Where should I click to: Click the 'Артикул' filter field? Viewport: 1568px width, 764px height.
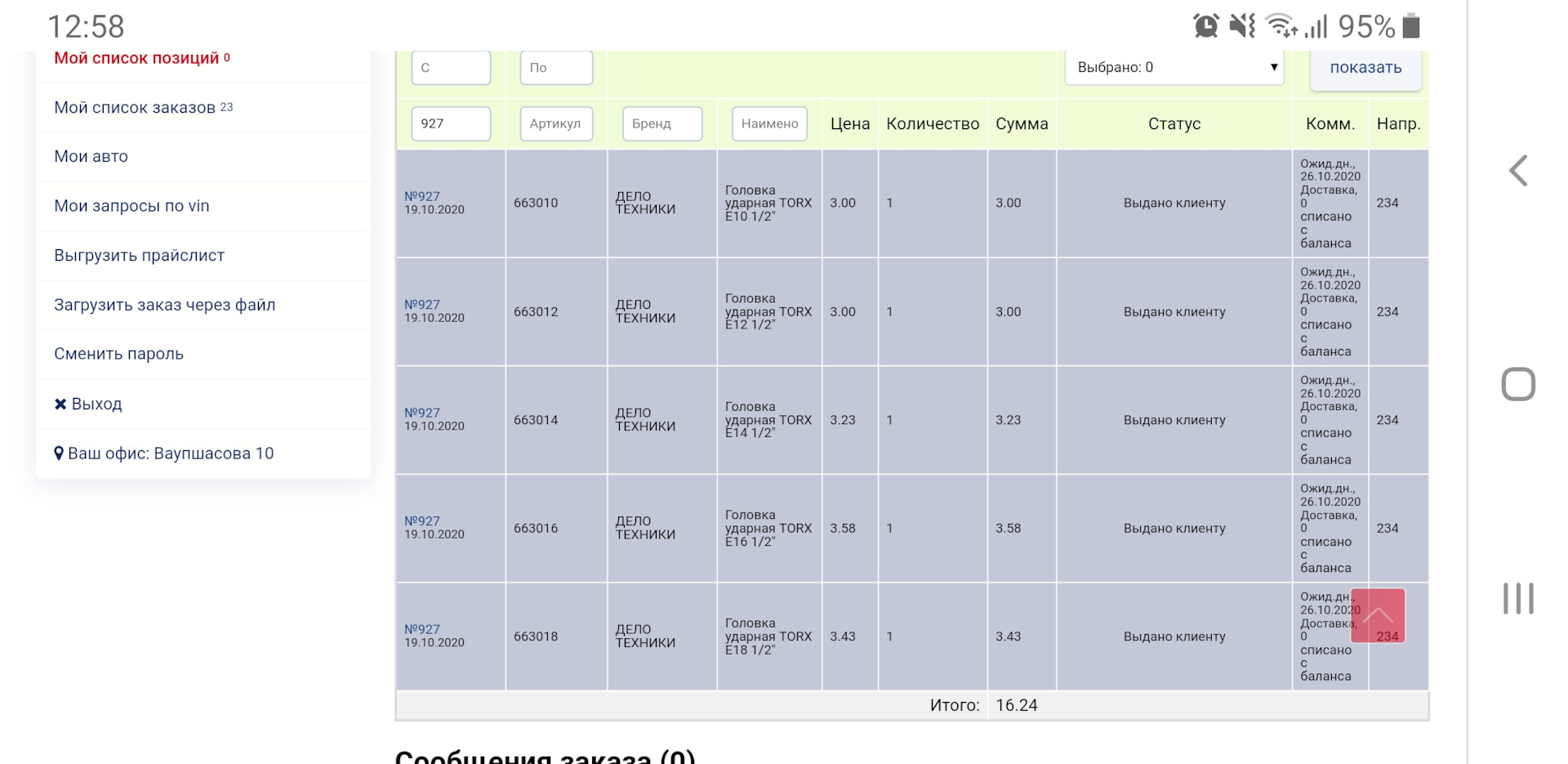coord(556,123)
